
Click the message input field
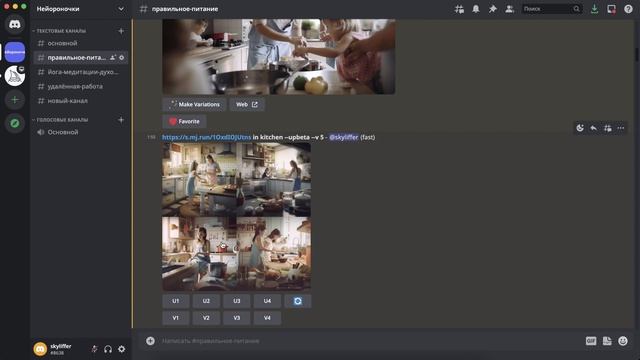tap(367, 341)
